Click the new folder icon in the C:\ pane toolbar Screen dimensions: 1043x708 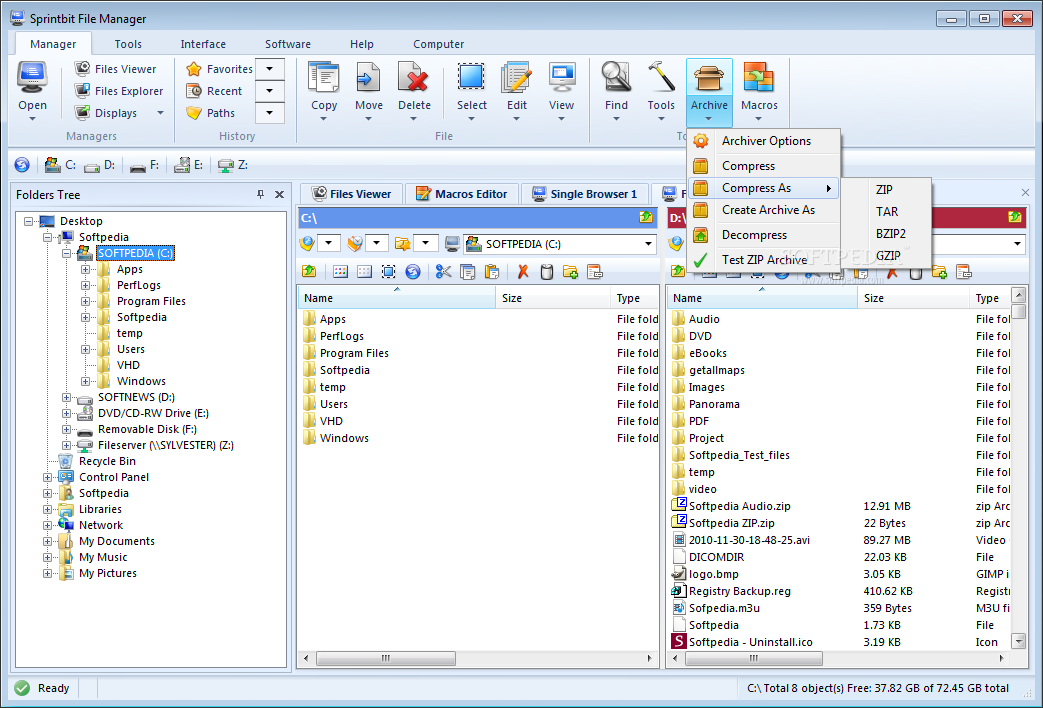click(x=570, y=271)
